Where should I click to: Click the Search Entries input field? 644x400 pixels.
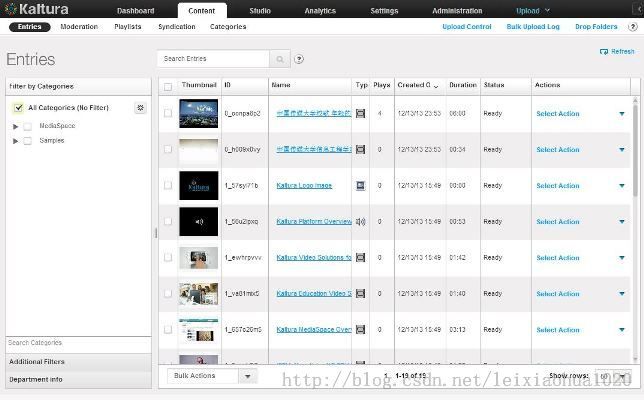tap(213, 59)
